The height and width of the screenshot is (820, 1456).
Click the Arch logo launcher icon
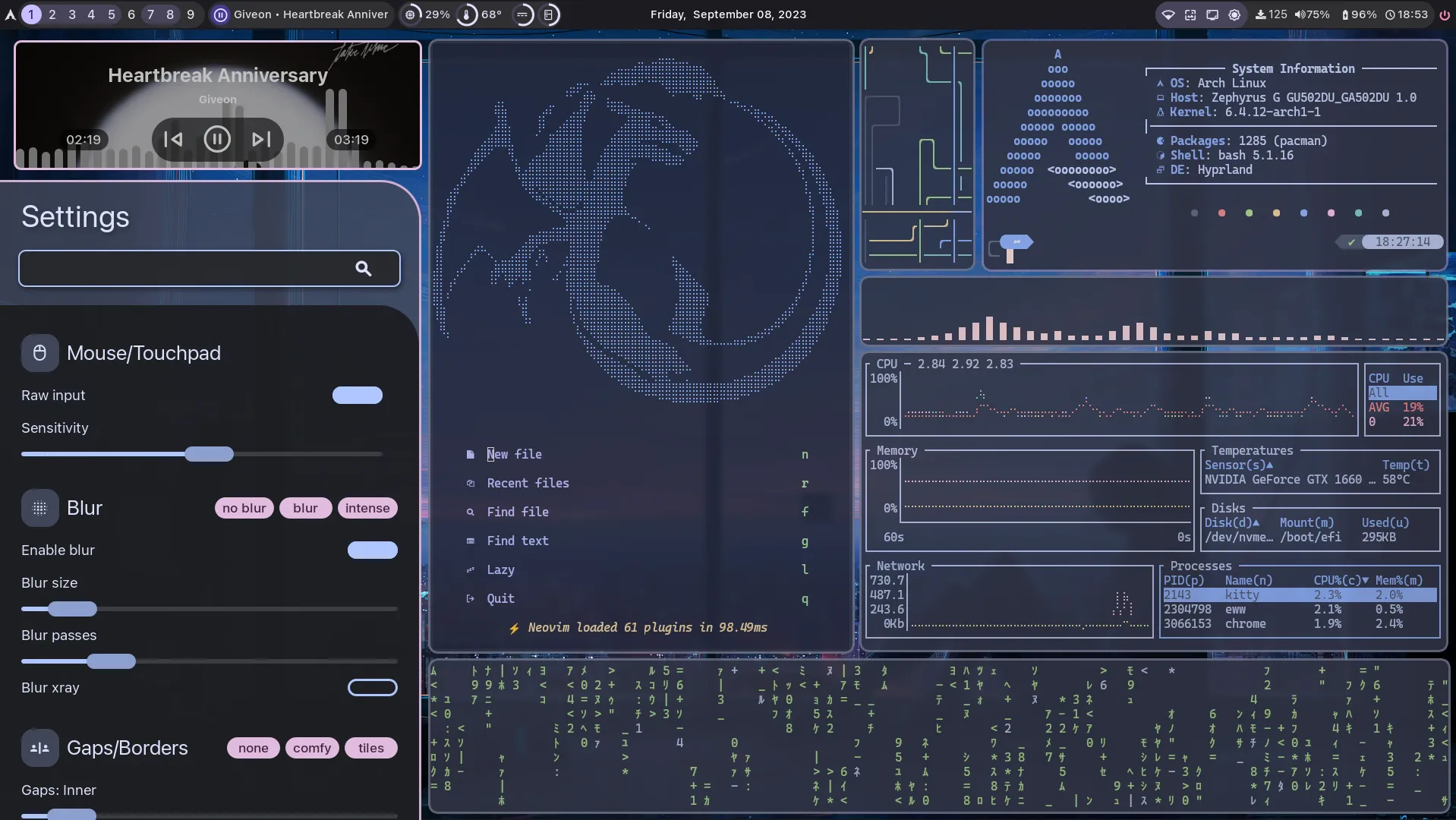pos(11,14)
